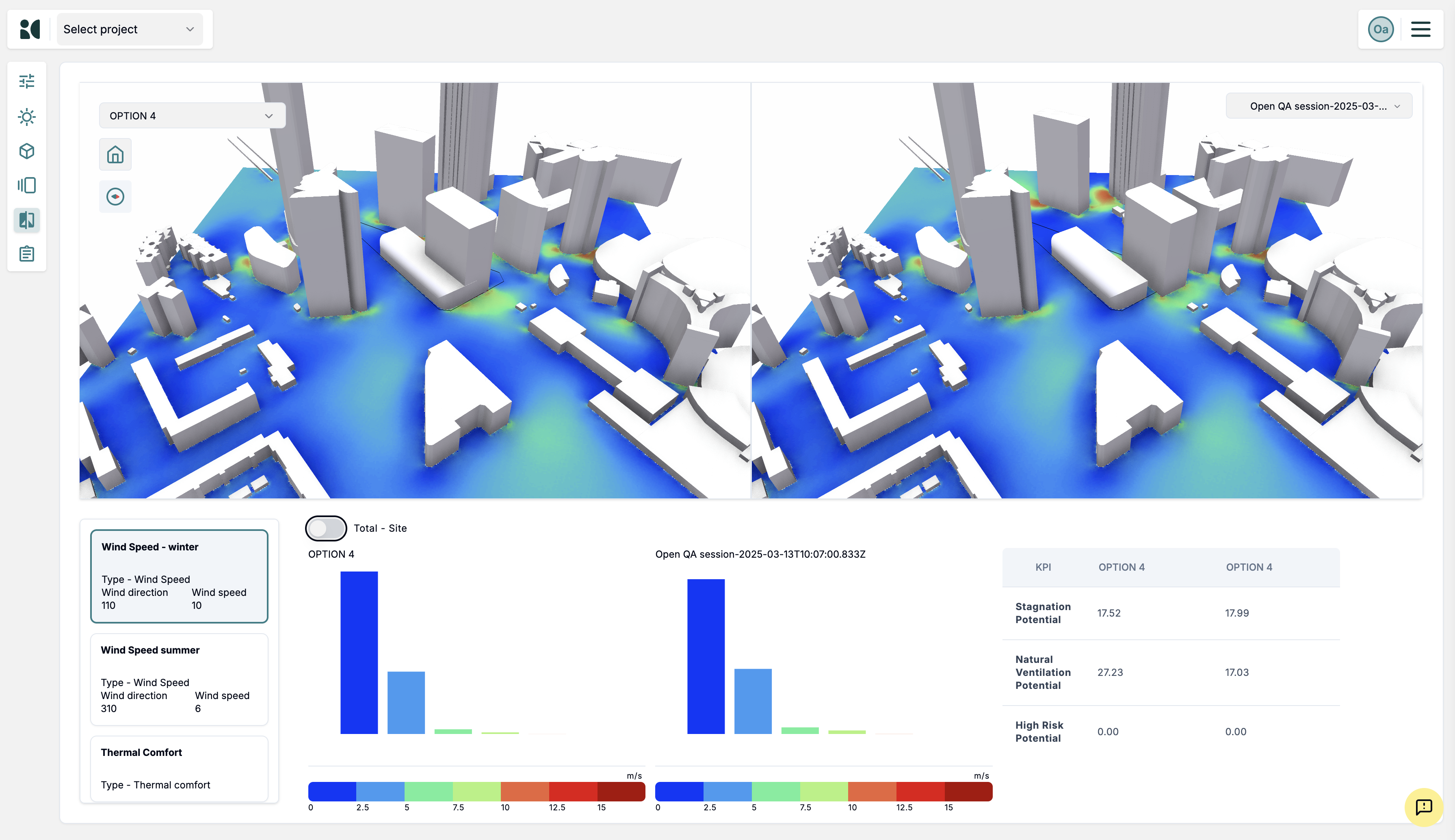1455x840 pixels.
Task: Open the clipboard report icon in sidebar
Action: pyautogui.click(x=26, y=254)
